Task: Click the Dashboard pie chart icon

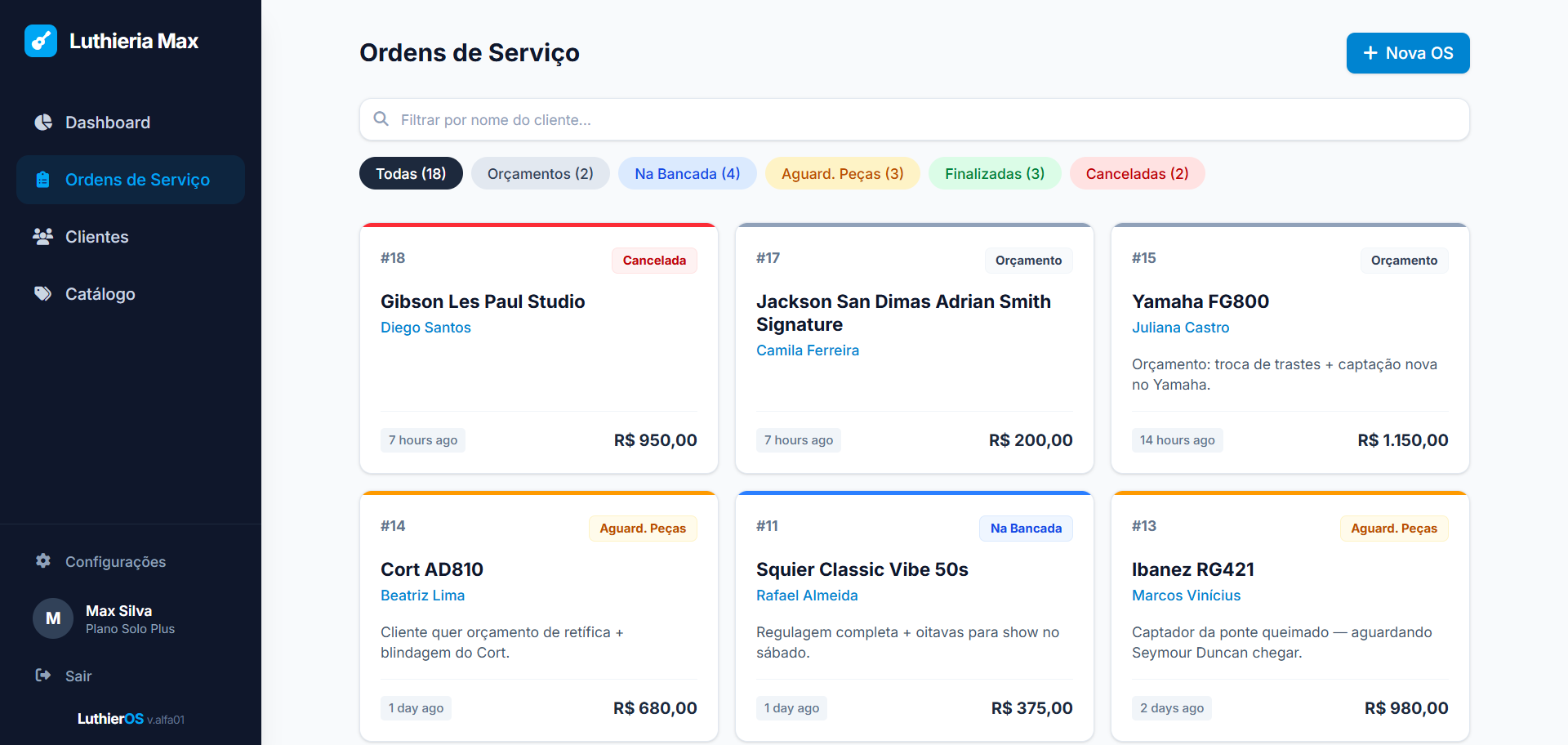Action: point(43,123)
